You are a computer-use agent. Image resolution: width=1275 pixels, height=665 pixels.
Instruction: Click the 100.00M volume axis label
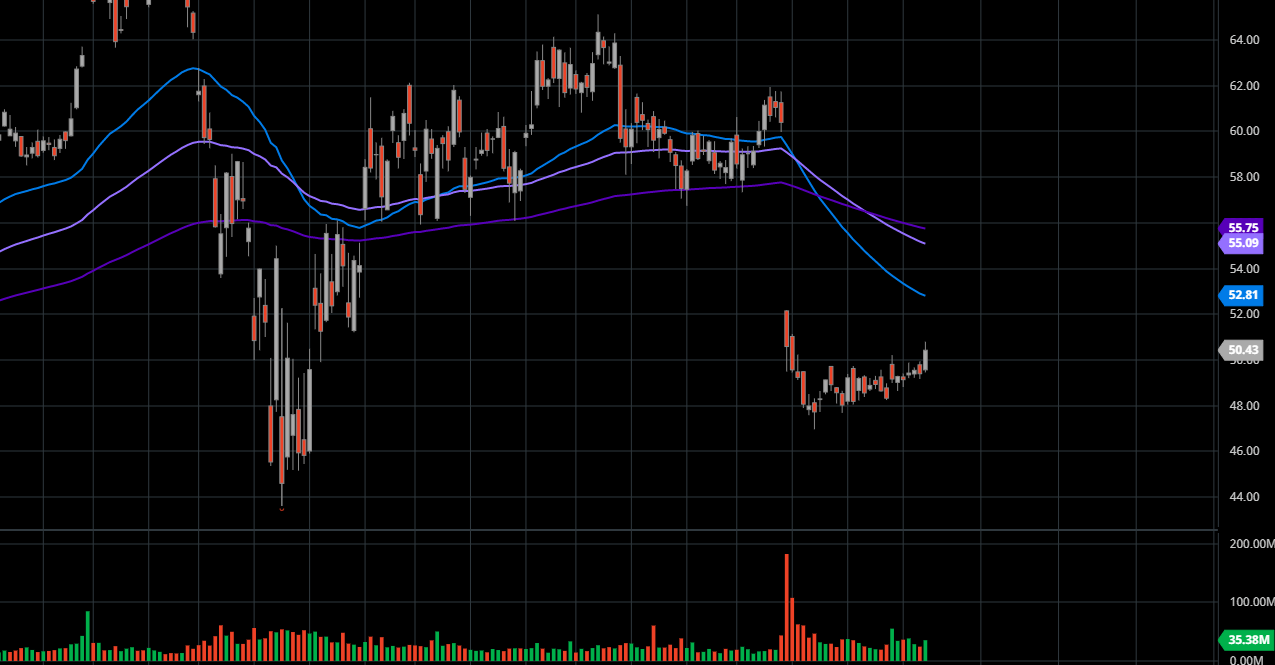(x=1251, y=602)
